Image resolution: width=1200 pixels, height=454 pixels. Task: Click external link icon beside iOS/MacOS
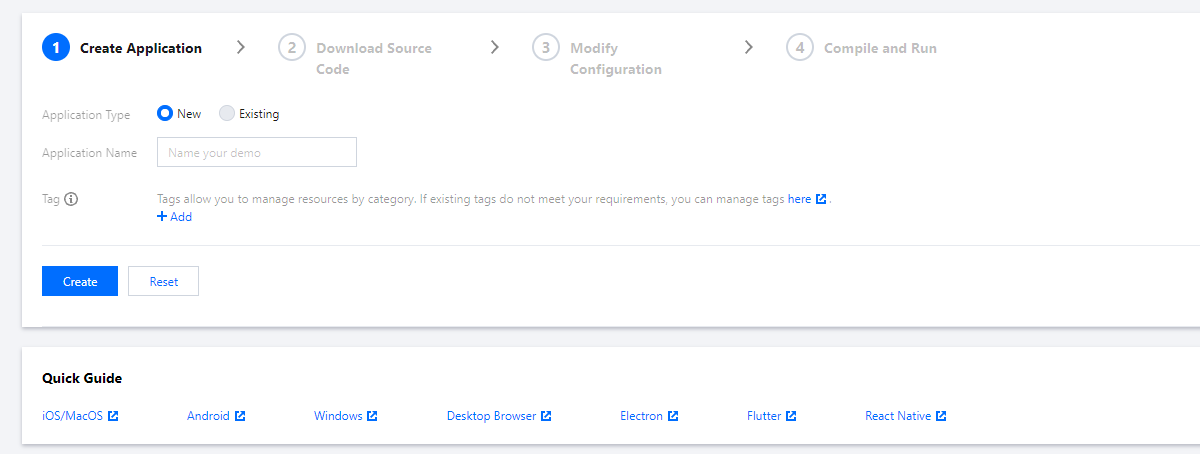click(x=113, y=416)
